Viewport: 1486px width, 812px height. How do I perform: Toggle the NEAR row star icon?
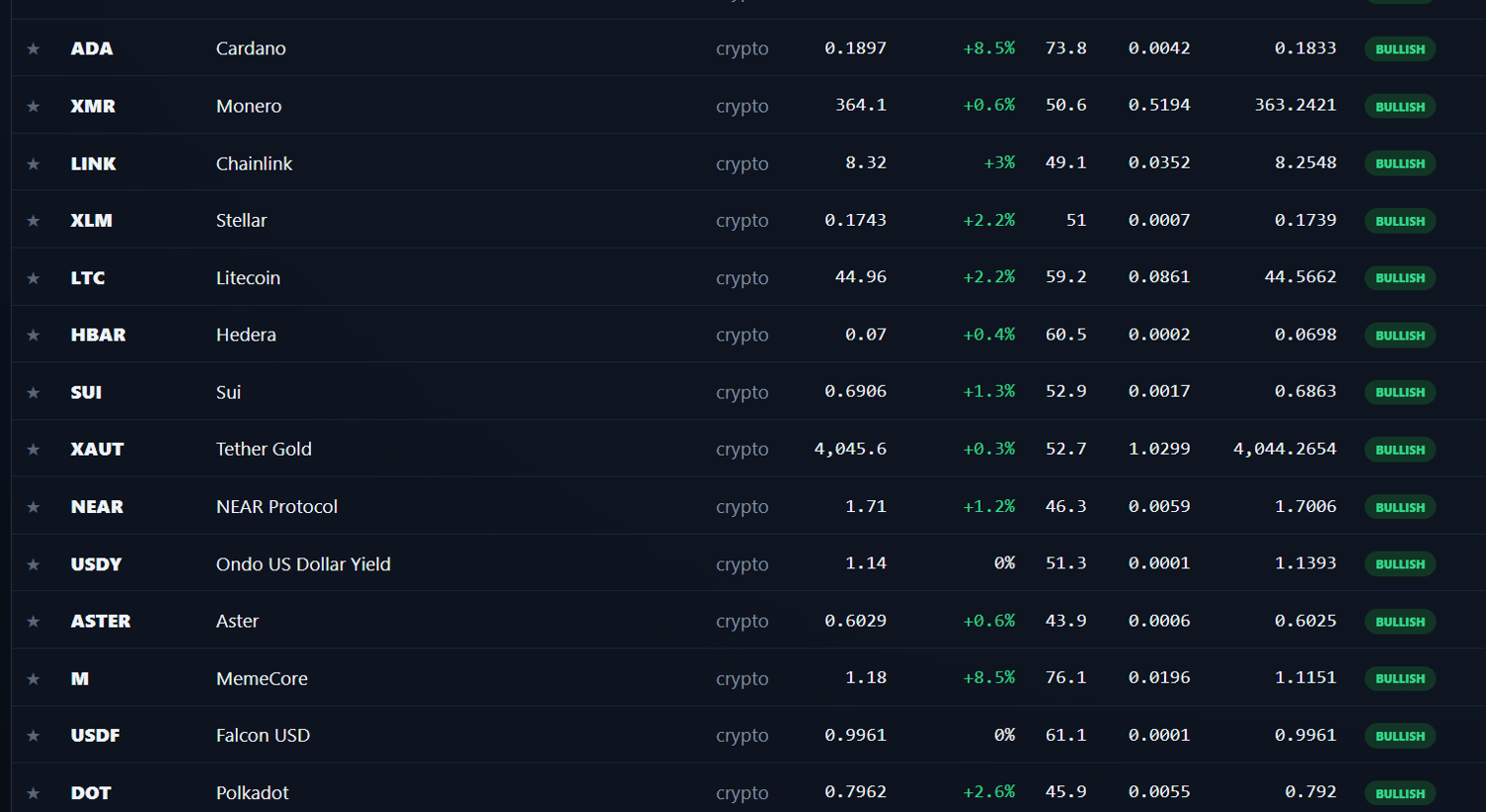point(33,507)
